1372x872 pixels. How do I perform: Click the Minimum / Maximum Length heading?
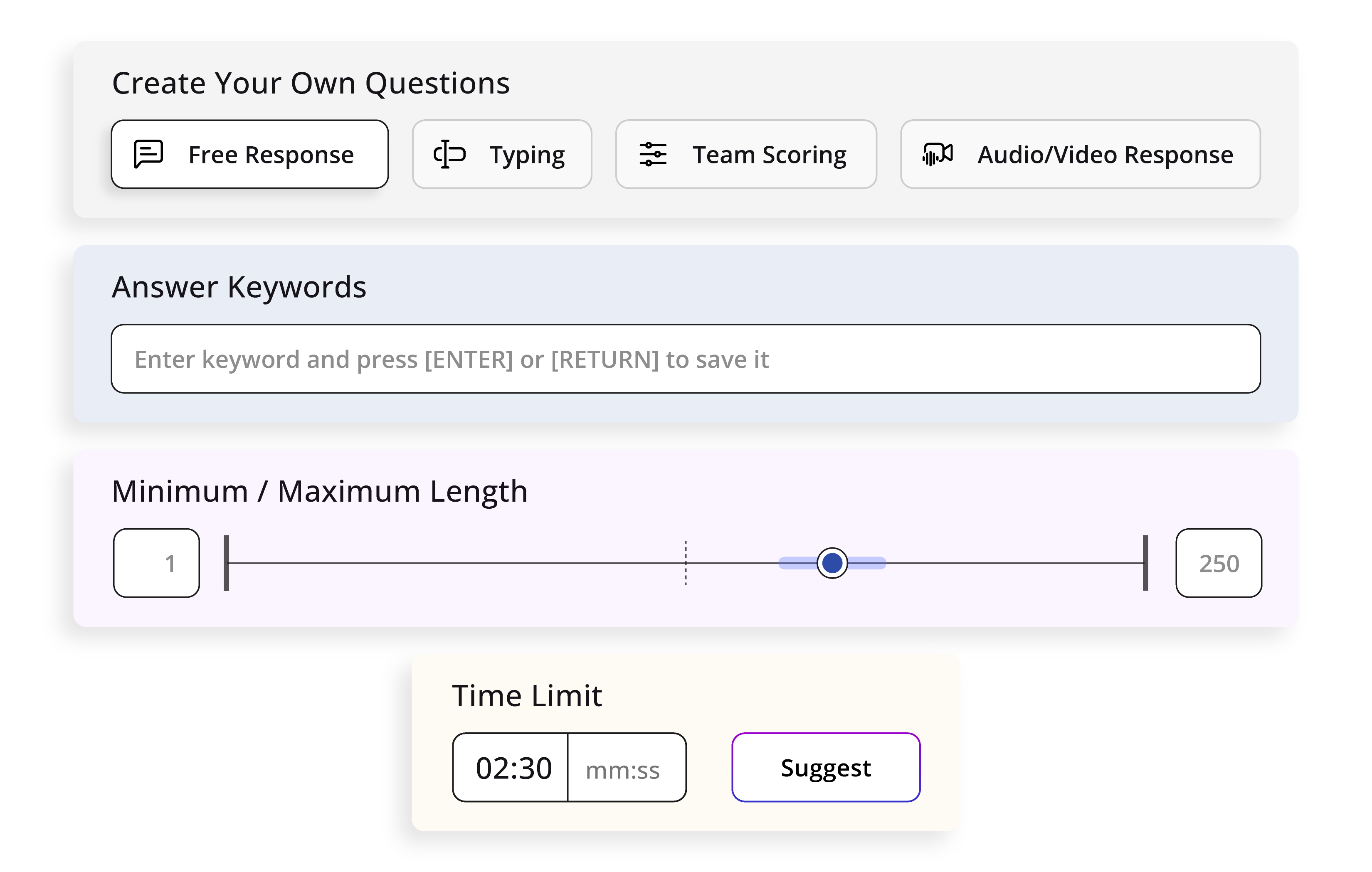coord(319,491)
